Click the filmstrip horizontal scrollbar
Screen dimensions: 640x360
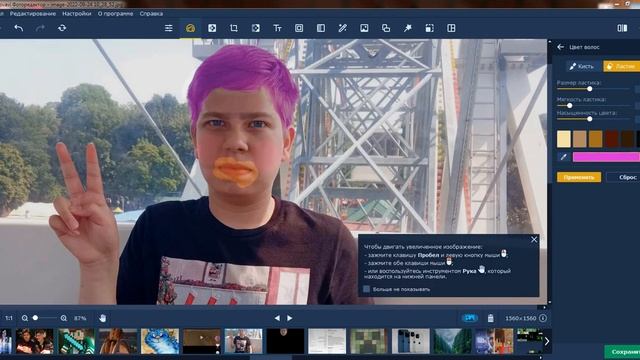[x=271, y=358]
